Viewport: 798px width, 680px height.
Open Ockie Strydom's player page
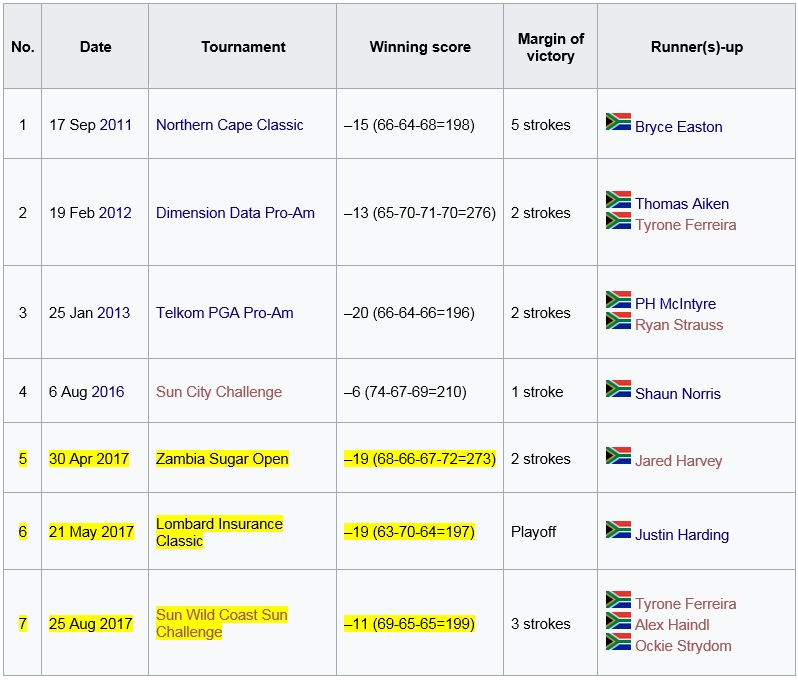tap(683, 646)
